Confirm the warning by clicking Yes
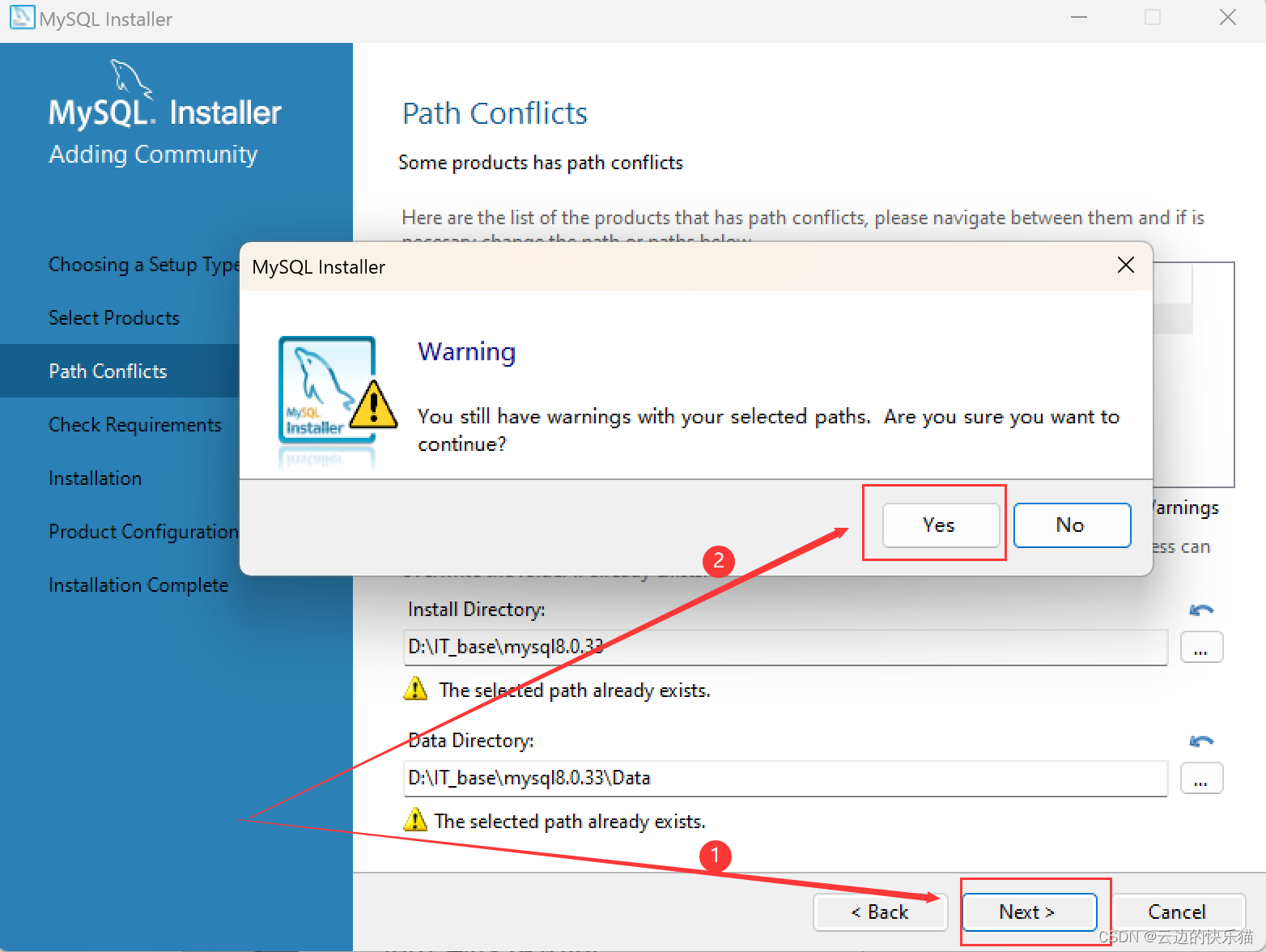Viewport: 1266px width, 952px height. (941, 525)
